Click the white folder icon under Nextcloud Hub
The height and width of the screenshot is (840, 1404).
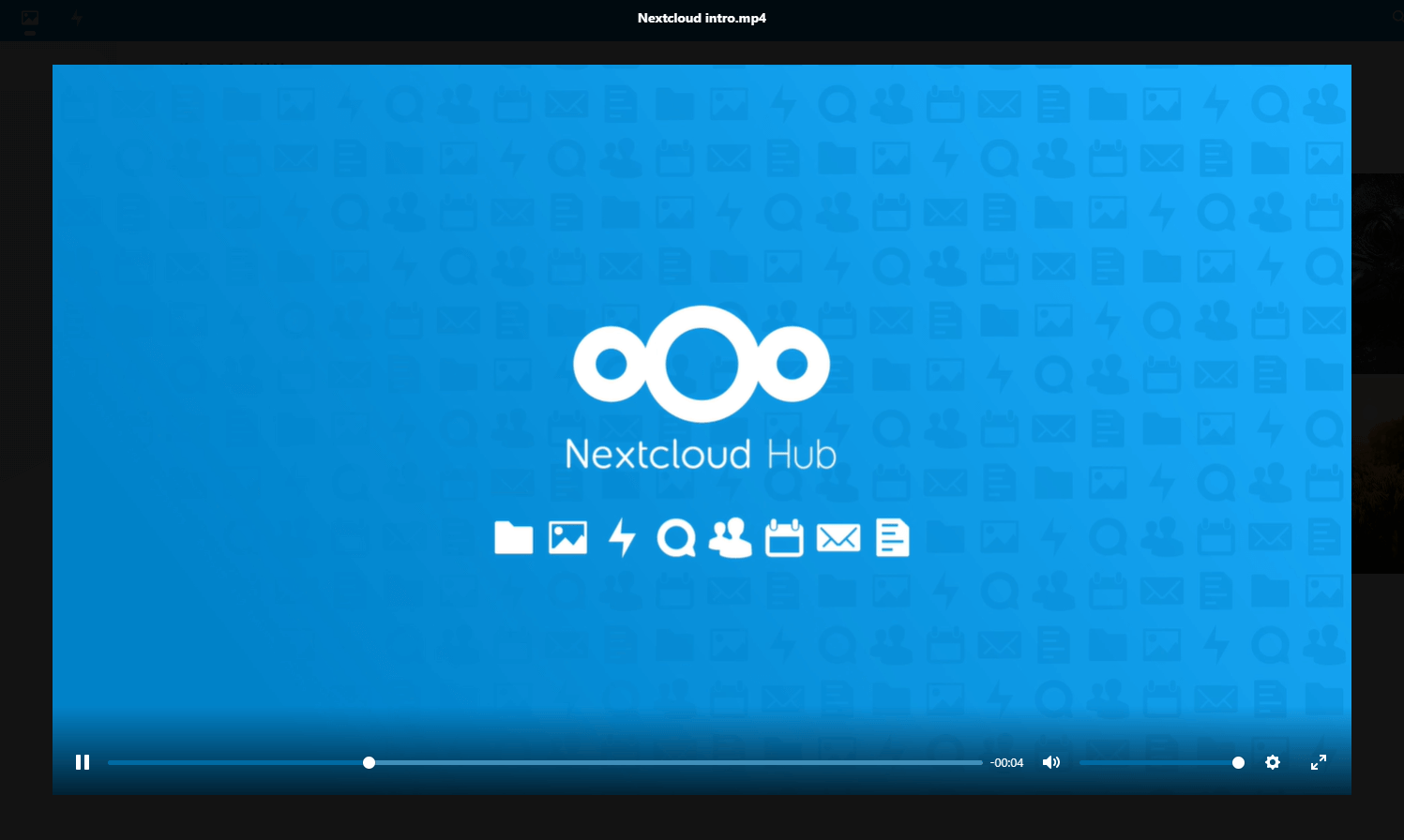(x=514, y=538)
